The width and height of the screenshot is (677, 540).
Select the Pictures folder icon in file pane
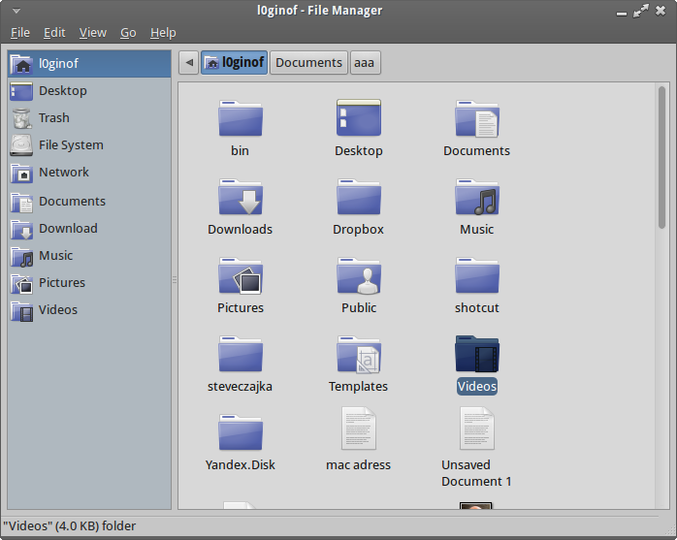[x=240, y=276]
